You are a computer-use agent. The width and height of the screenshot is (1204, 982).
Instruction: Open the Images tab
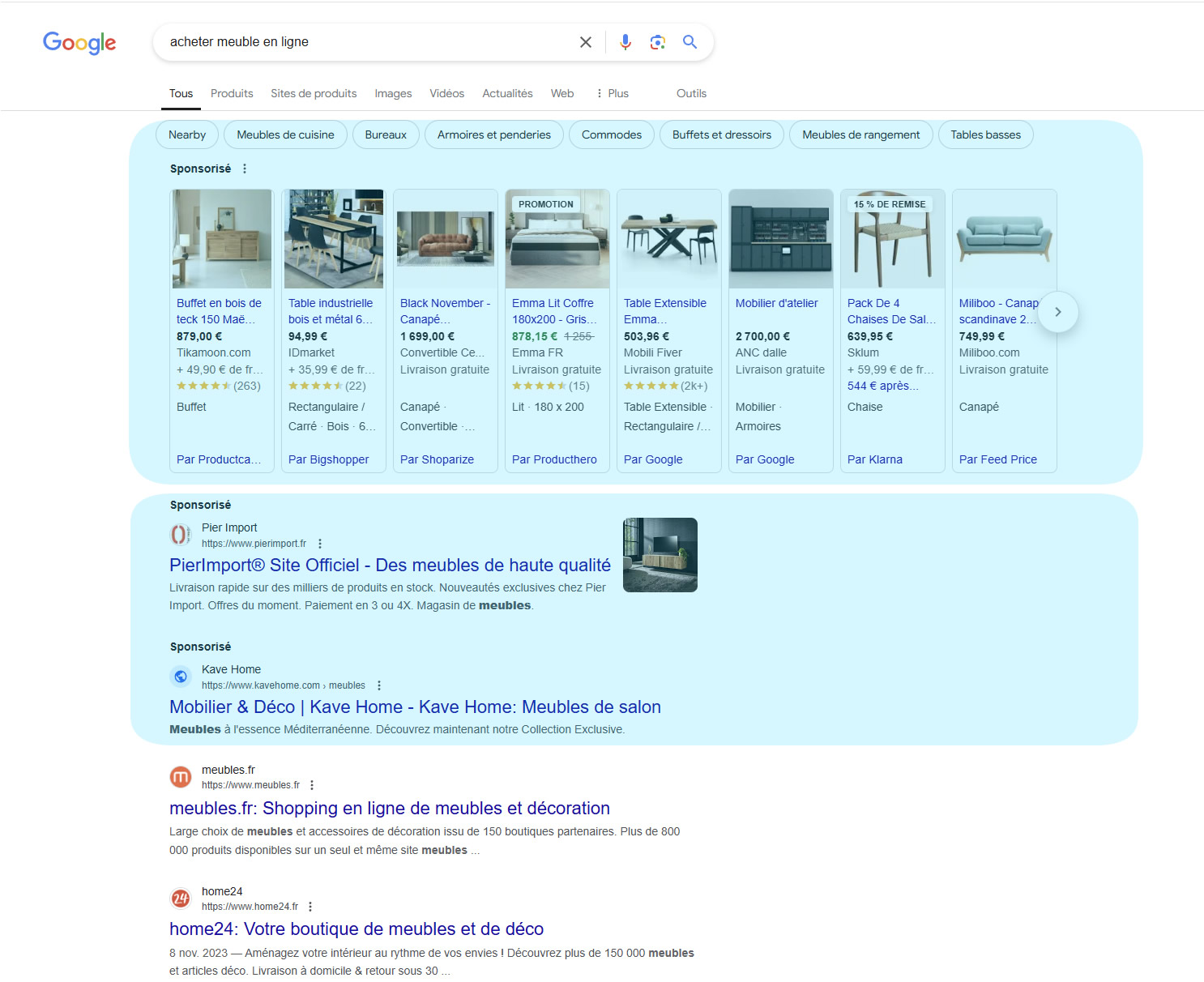(x=393, y=93)
